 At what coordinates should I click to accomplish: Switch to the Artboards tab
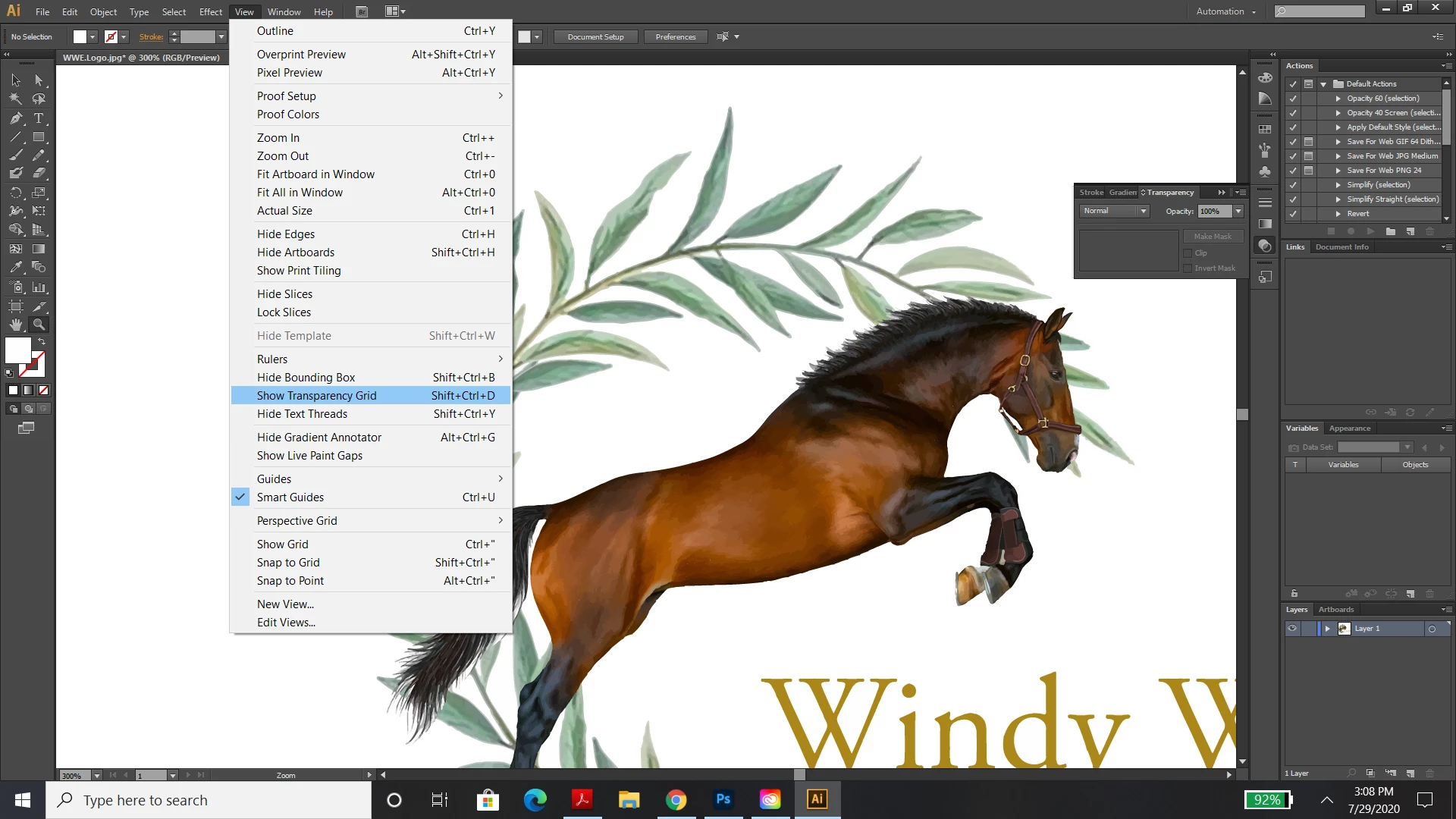1335,610
